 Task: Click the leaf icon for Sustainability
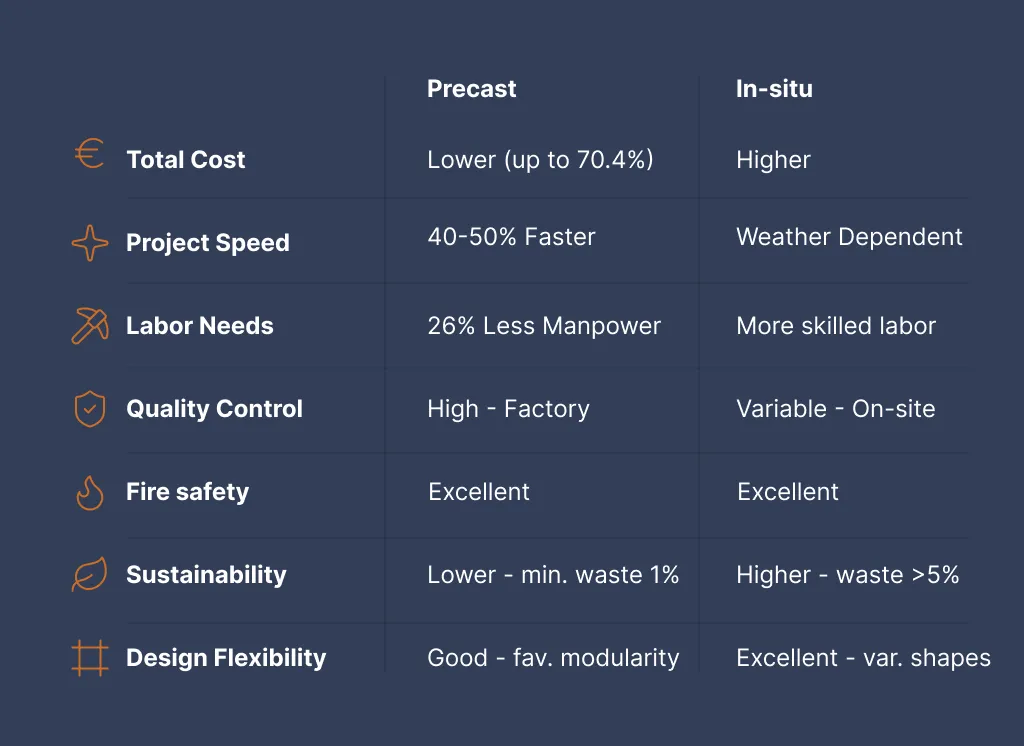89,574
